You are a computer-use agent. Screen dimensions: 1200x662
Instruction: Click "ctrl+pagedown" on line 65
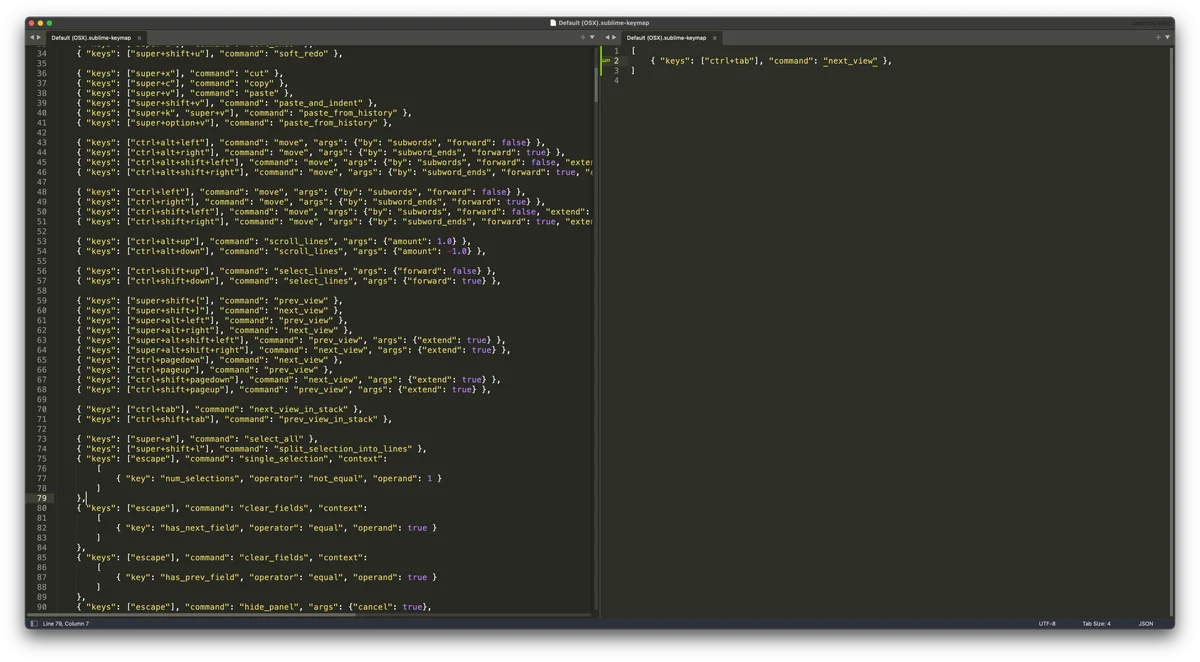[166, 360]
